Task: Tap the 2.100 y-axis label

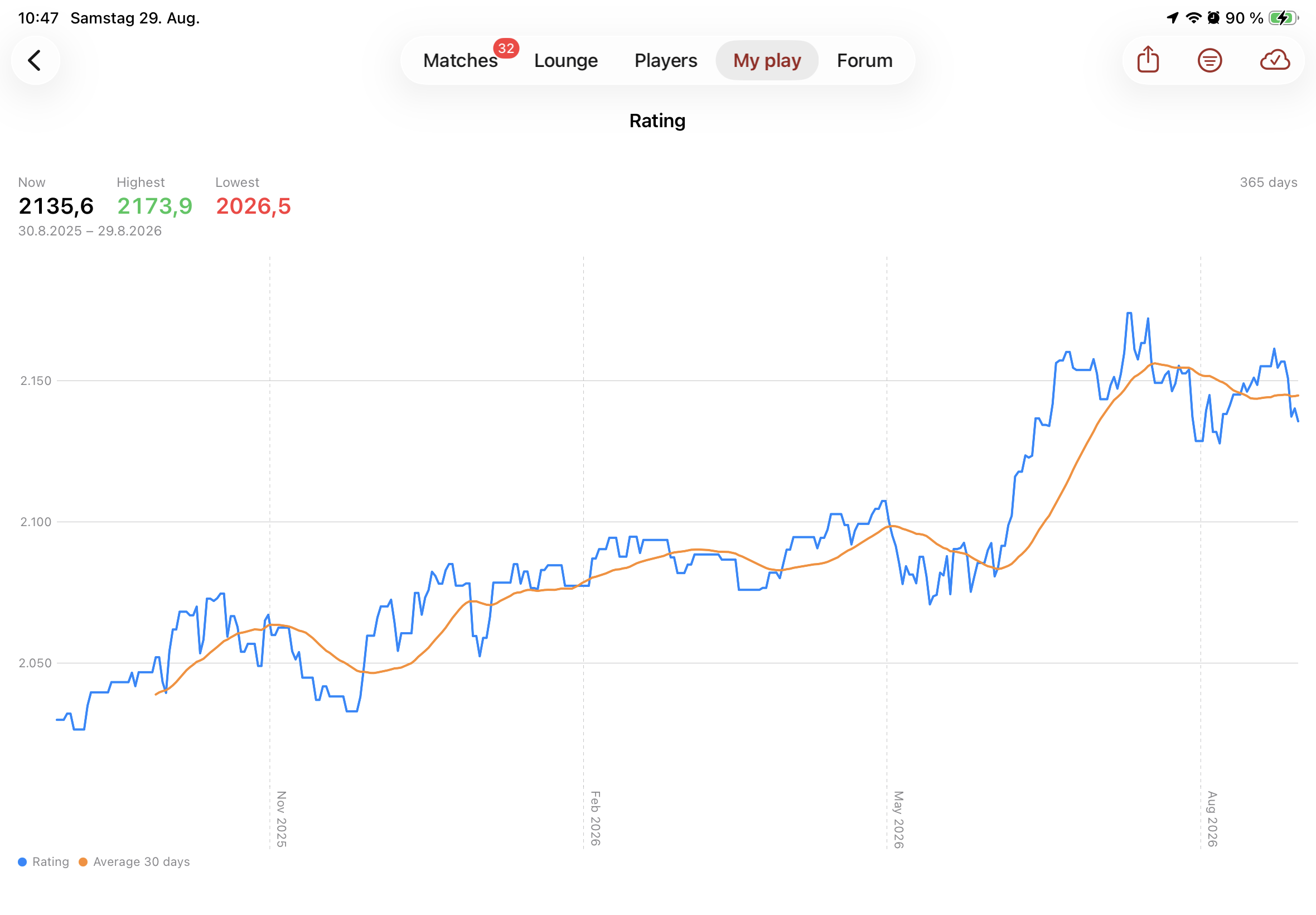Action: coord(36,522)
